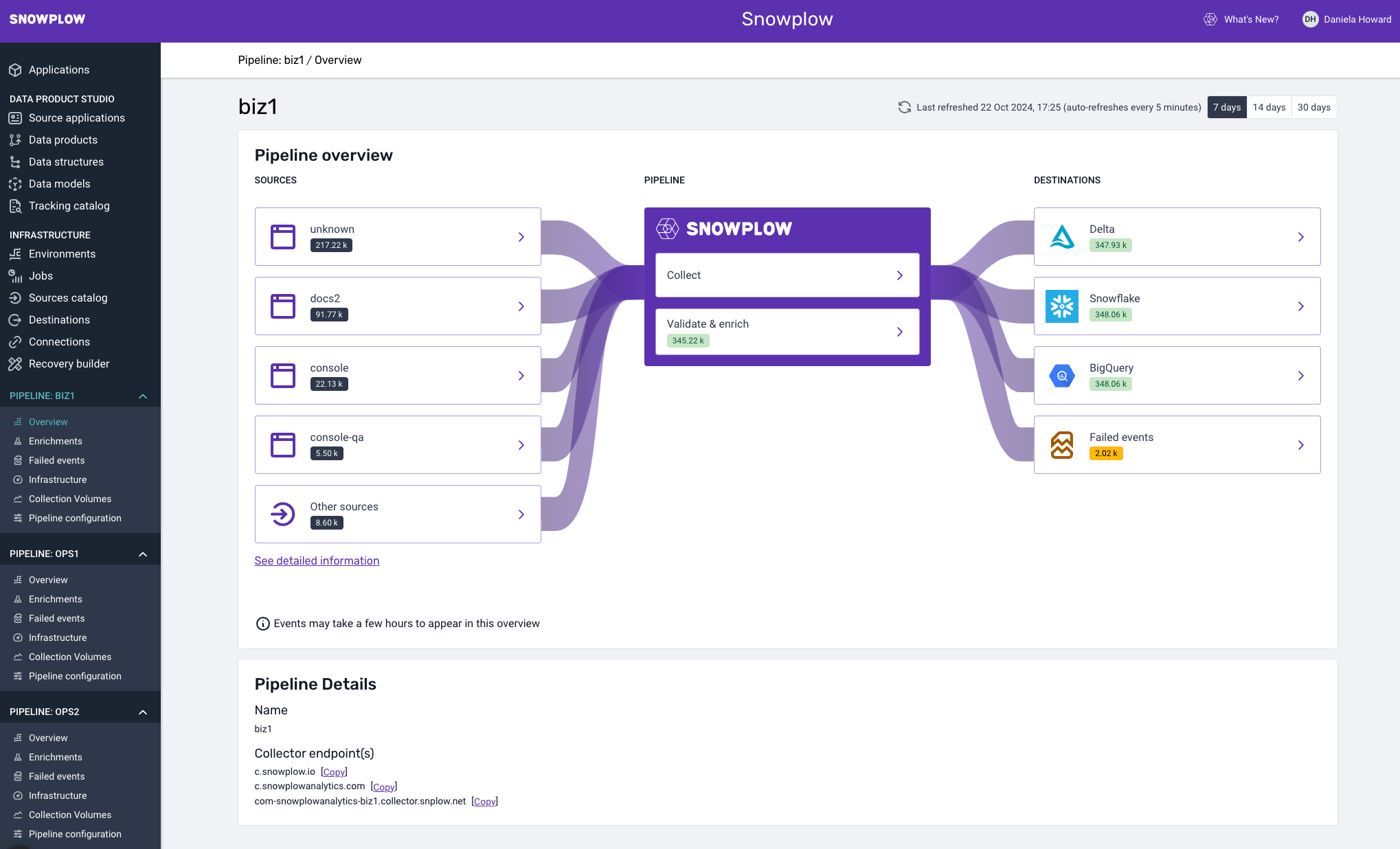Copy the c.snowplowanalytics.com endpoint
The width and height of the screenshot is (1400, 849).
(x=384, y=787)
